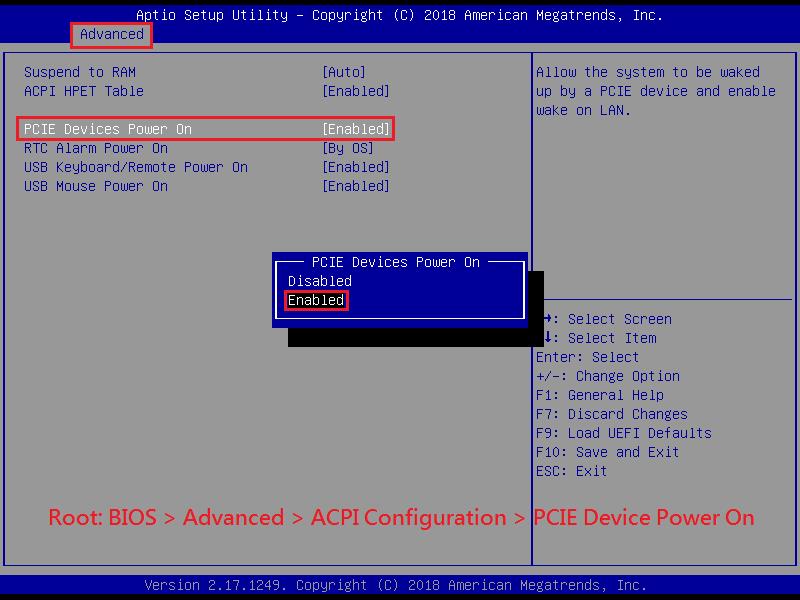Click the help text about wake on LAN
Image resolution: width=800 pixels, height=600 pixels.
point(656,91)
